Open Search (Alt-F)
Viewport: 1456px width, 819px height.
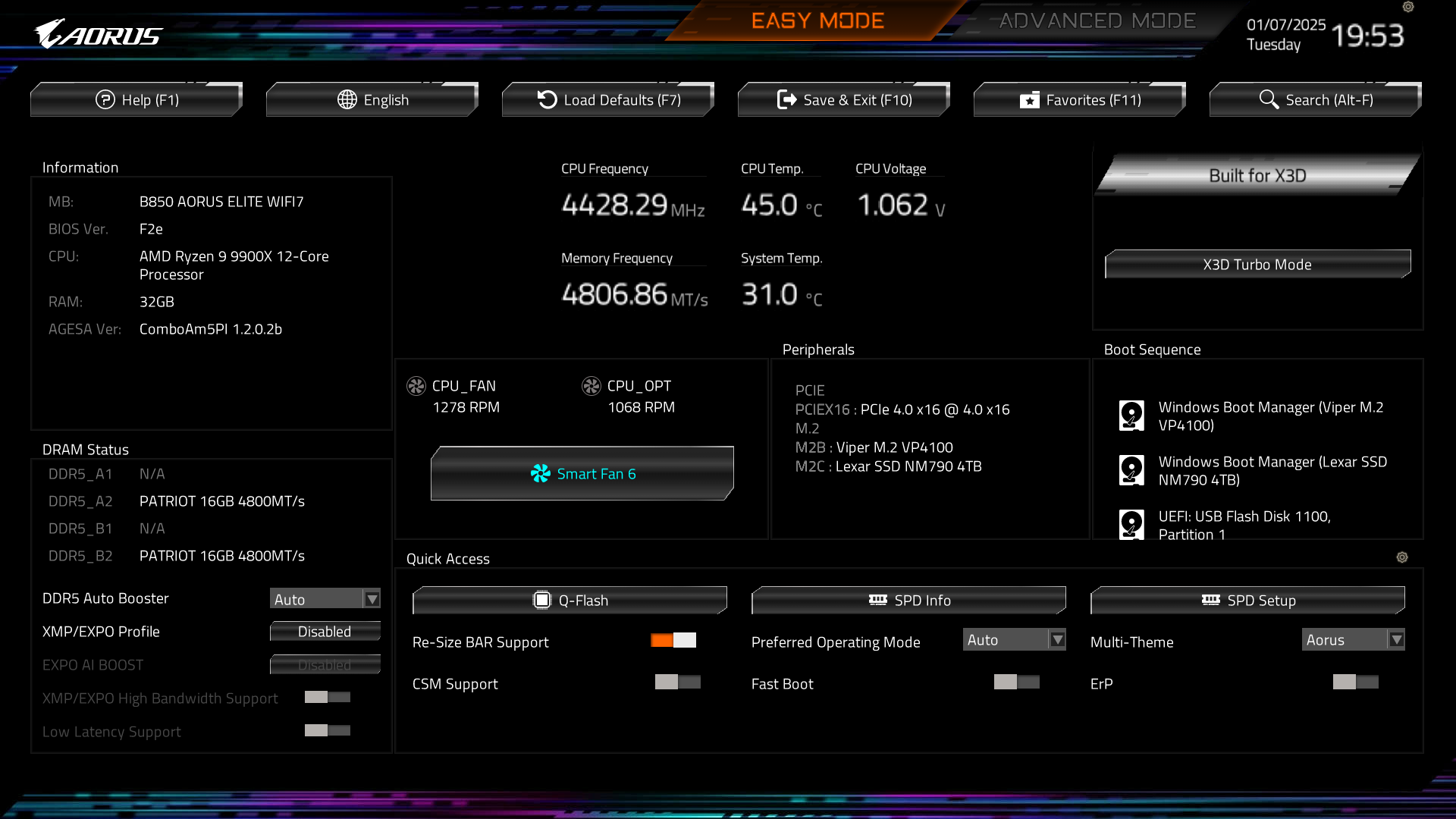(1316, 100)
